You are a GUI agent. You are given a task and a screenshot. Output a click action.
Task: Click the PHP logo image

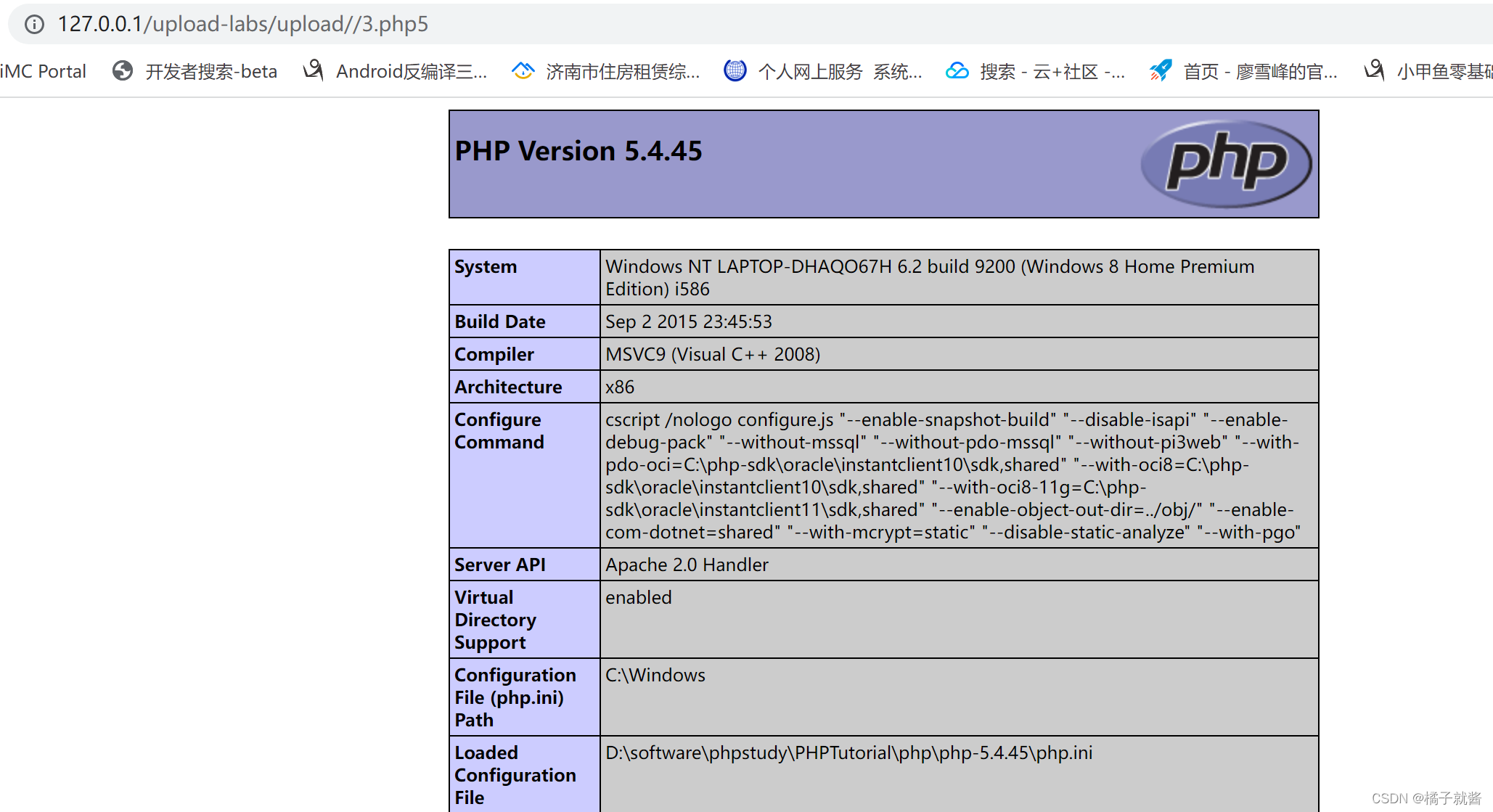[x=1226, y=163]
